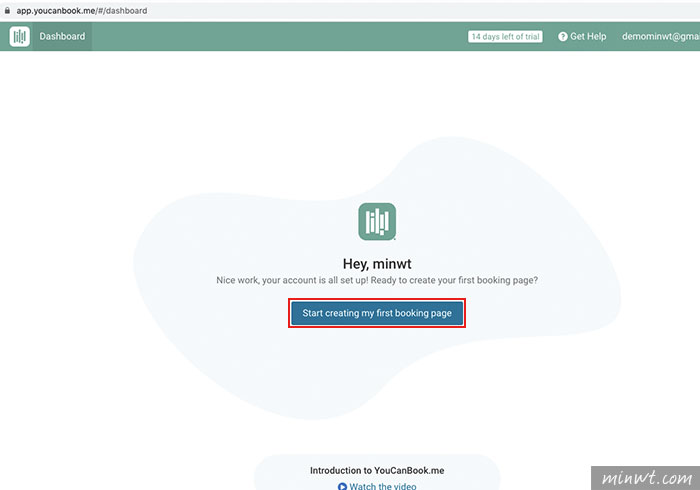
Task: Open the Dashboard tab
Action: pos(62,36)
